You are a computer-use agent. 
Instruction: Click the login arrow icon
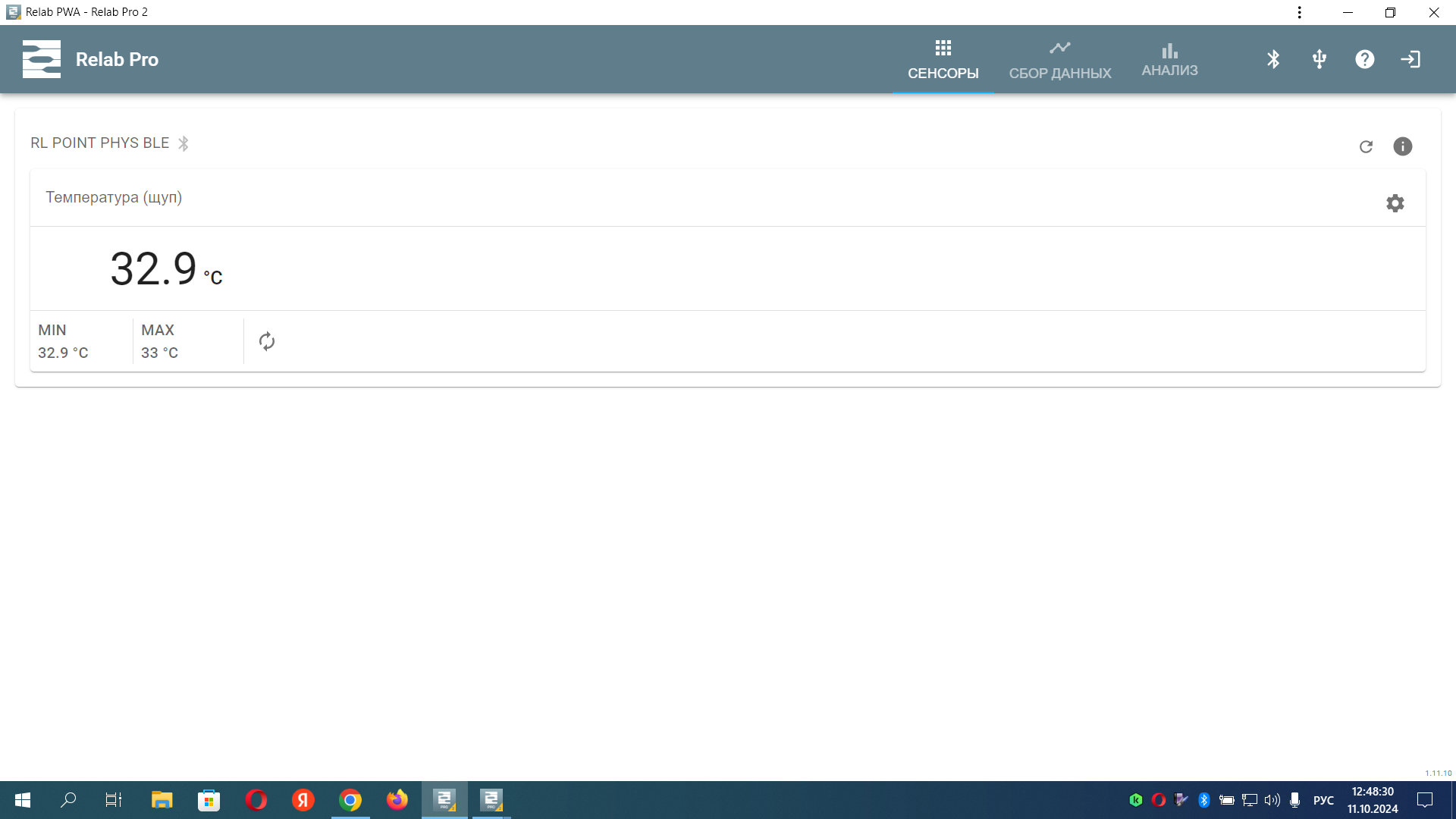[1410, 59]
